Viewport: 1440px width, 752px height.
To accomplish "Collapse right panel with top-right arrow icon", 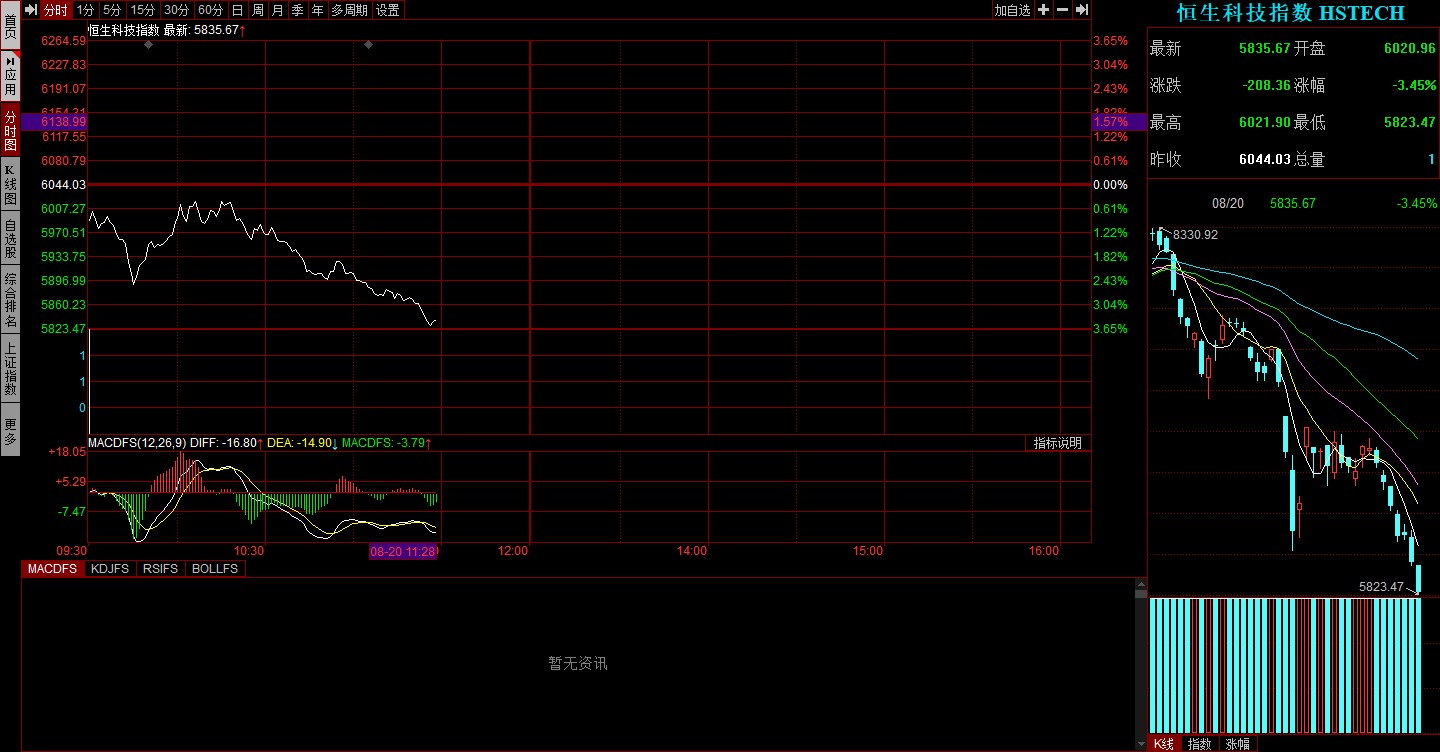I will coord(1081,10).
